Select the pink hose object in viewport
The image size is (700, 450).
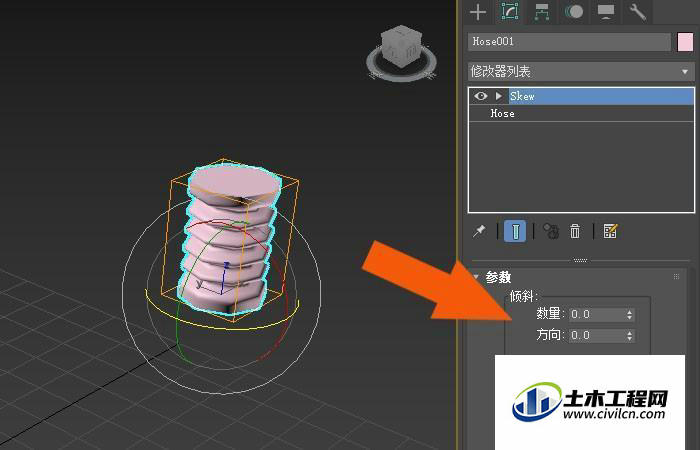click(x=230, y=241)
